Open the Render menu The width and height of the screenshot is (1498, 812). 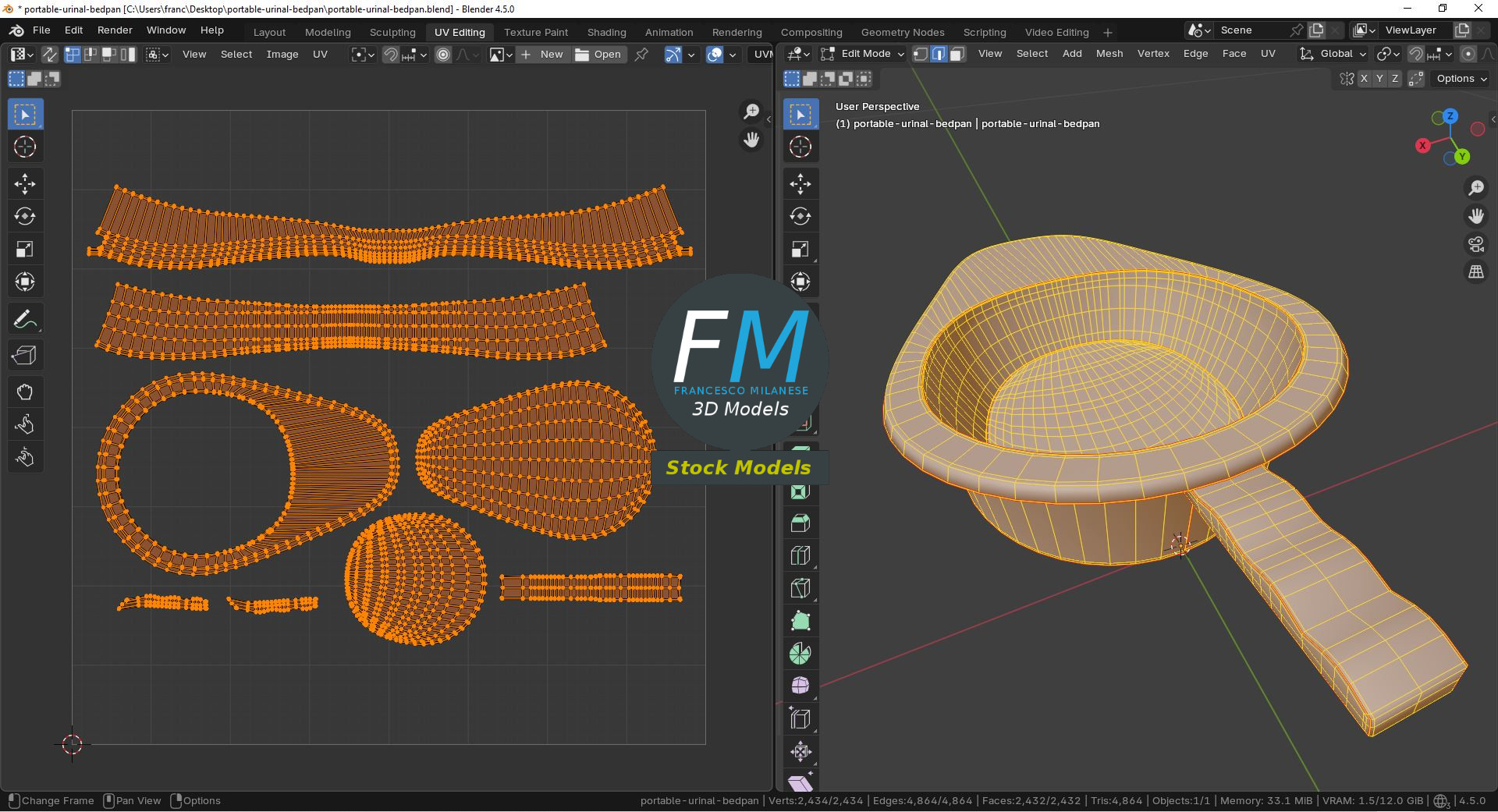coord(115,30)
